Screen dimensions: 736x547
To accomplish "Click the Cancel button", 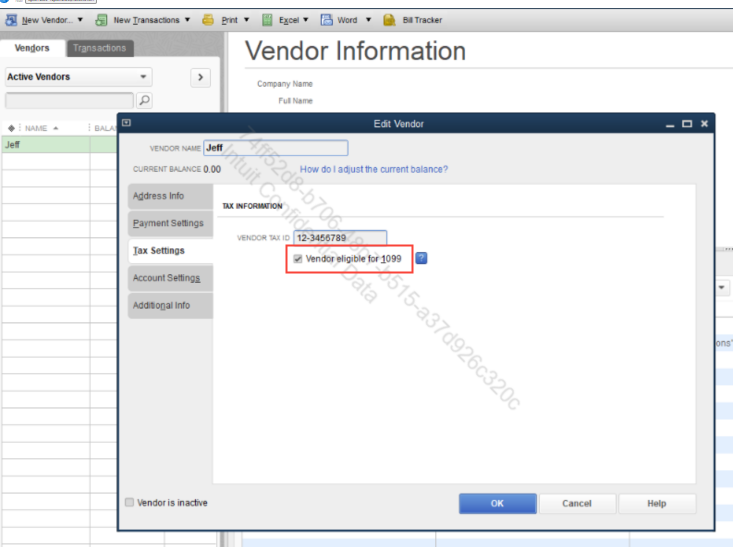I will pos(577,503).
